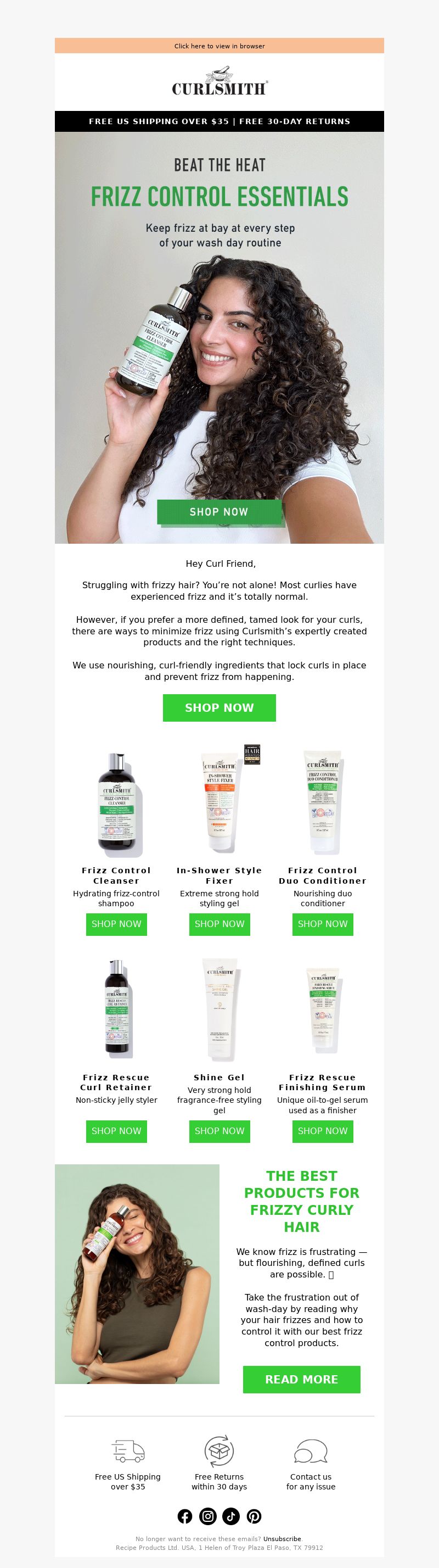Image resolution: width=439 pixels, height=1568 pixels.
Task: Open the Pinterest social icon
Action: (254, 1516)
